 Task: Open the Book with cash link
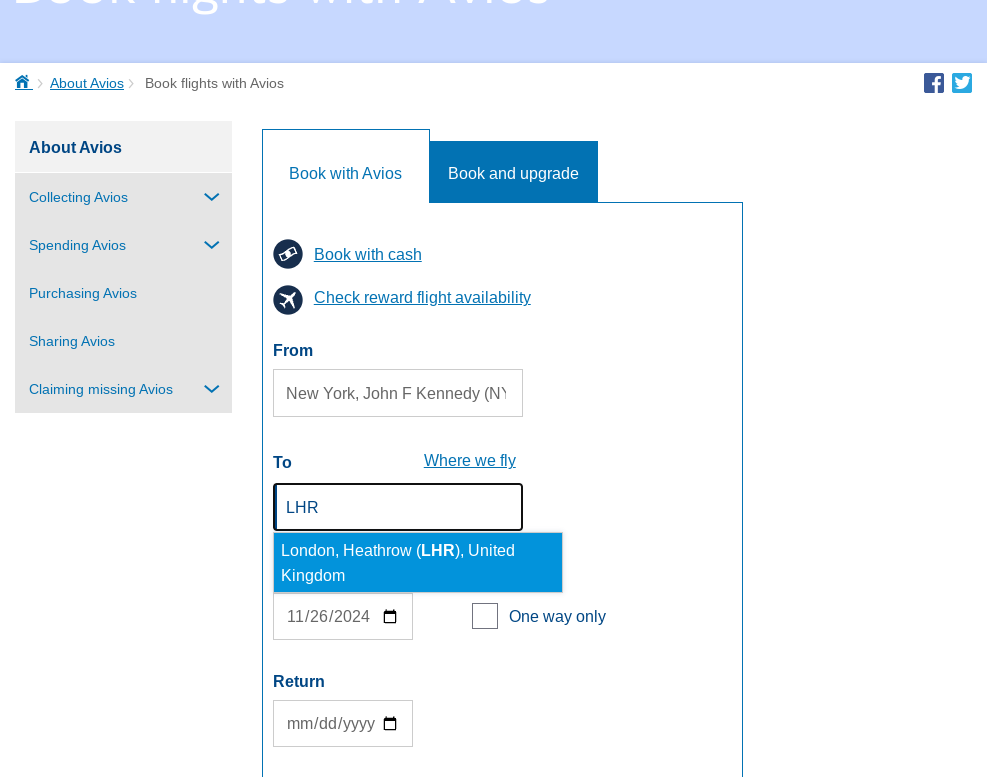[368, 254]
